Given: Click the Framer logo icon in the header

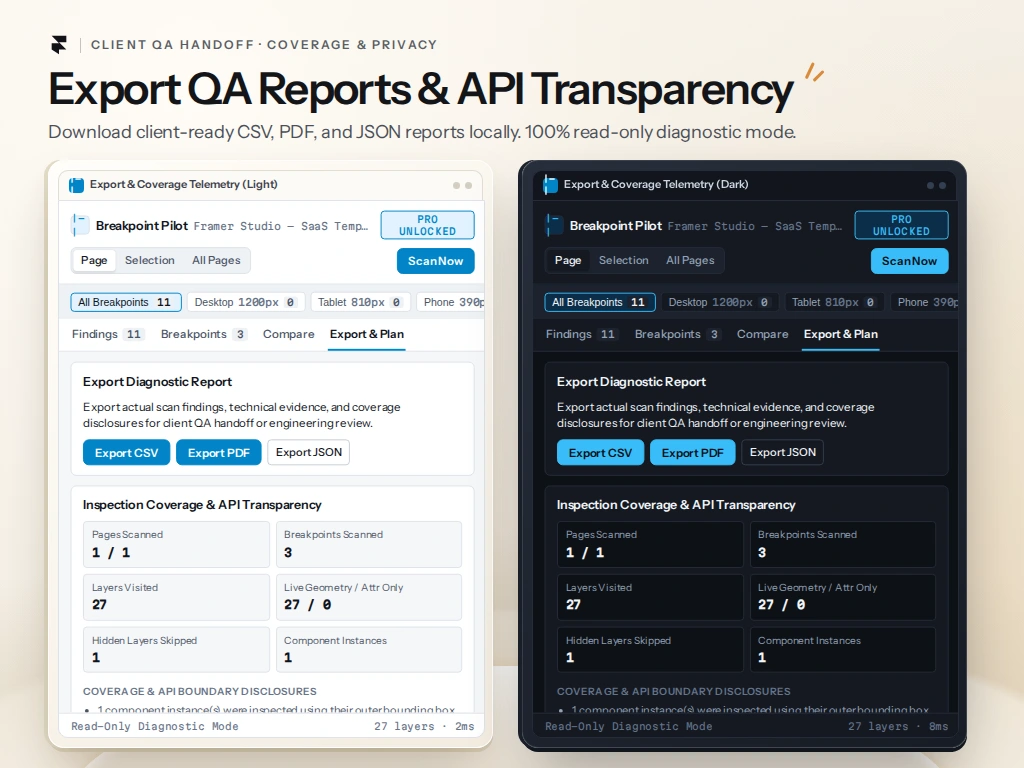Looking at the screenshot, I should (59, 44).
